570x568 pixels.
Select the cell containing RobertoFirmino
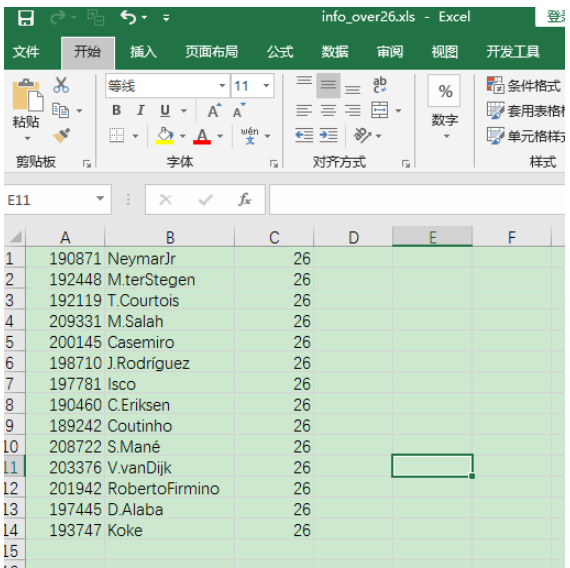coord(169,488)
